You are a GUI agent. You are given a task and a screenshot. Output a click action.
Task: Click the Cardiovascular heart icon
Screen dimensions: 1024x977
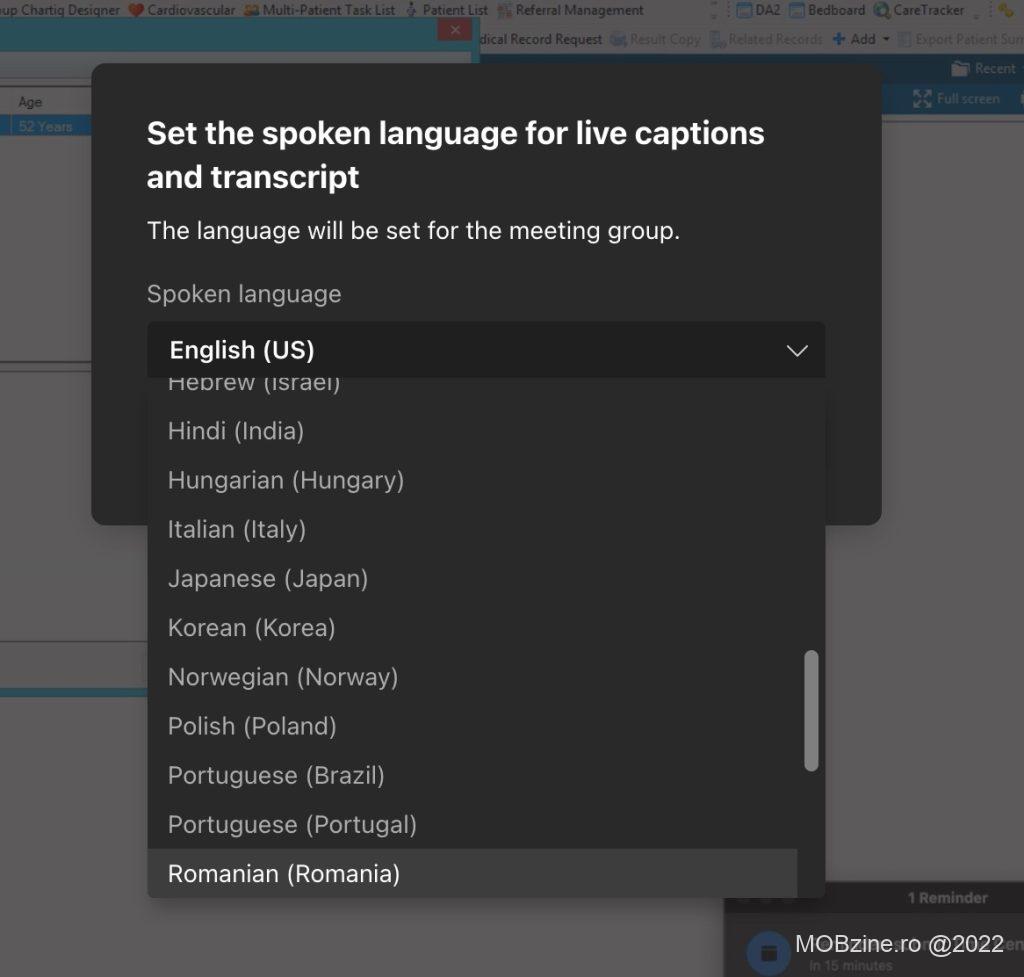136,10
